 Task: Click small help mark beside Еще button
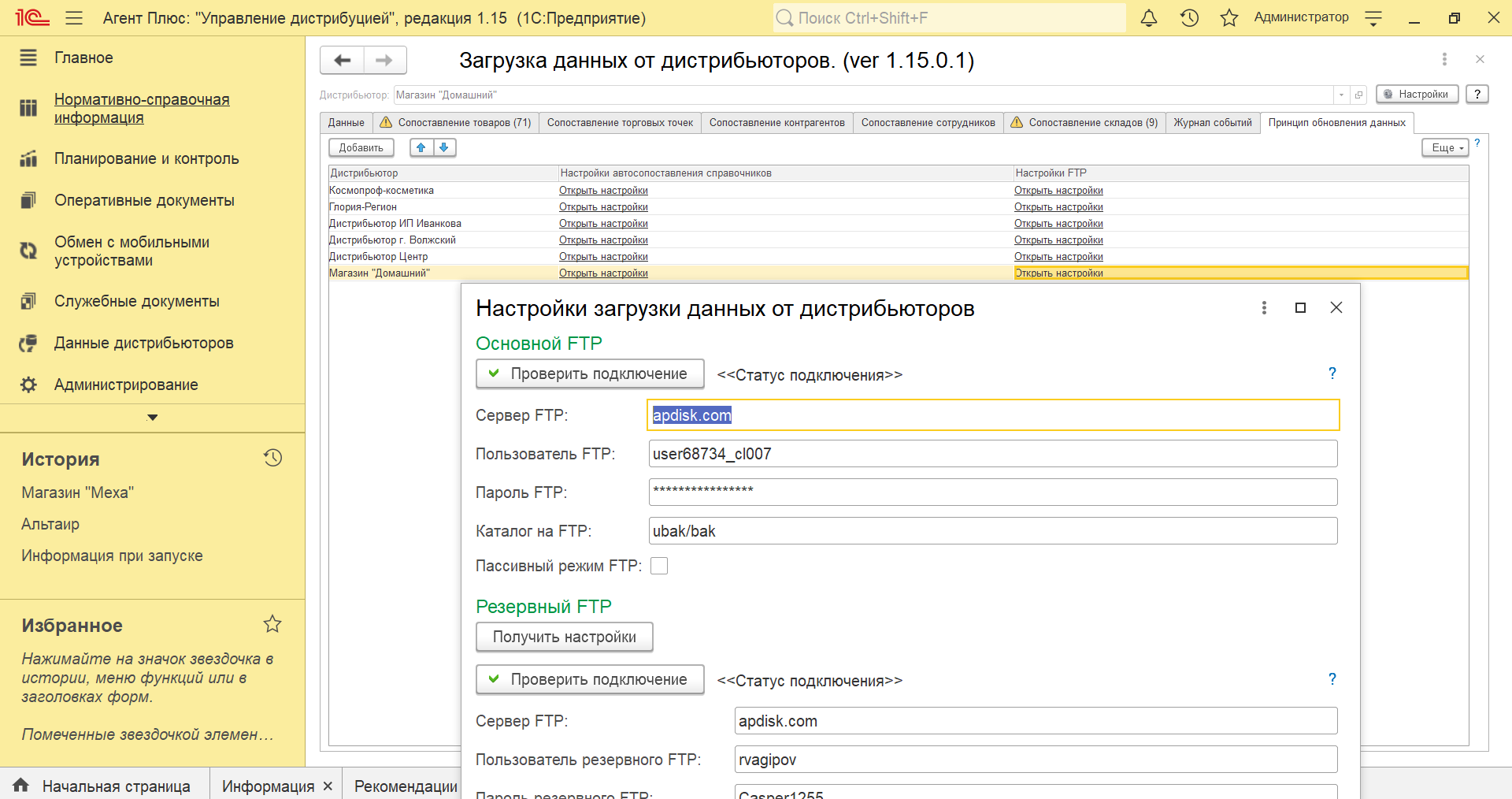point(1477,143)
